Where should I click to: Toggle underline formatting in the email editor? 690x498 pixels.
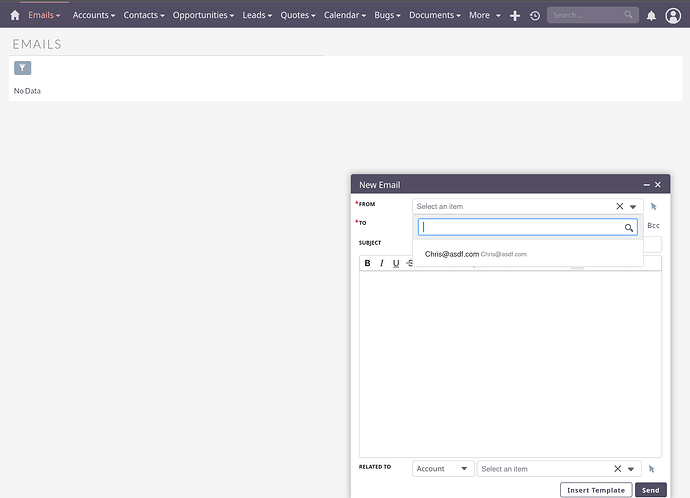tap(396, 263)
